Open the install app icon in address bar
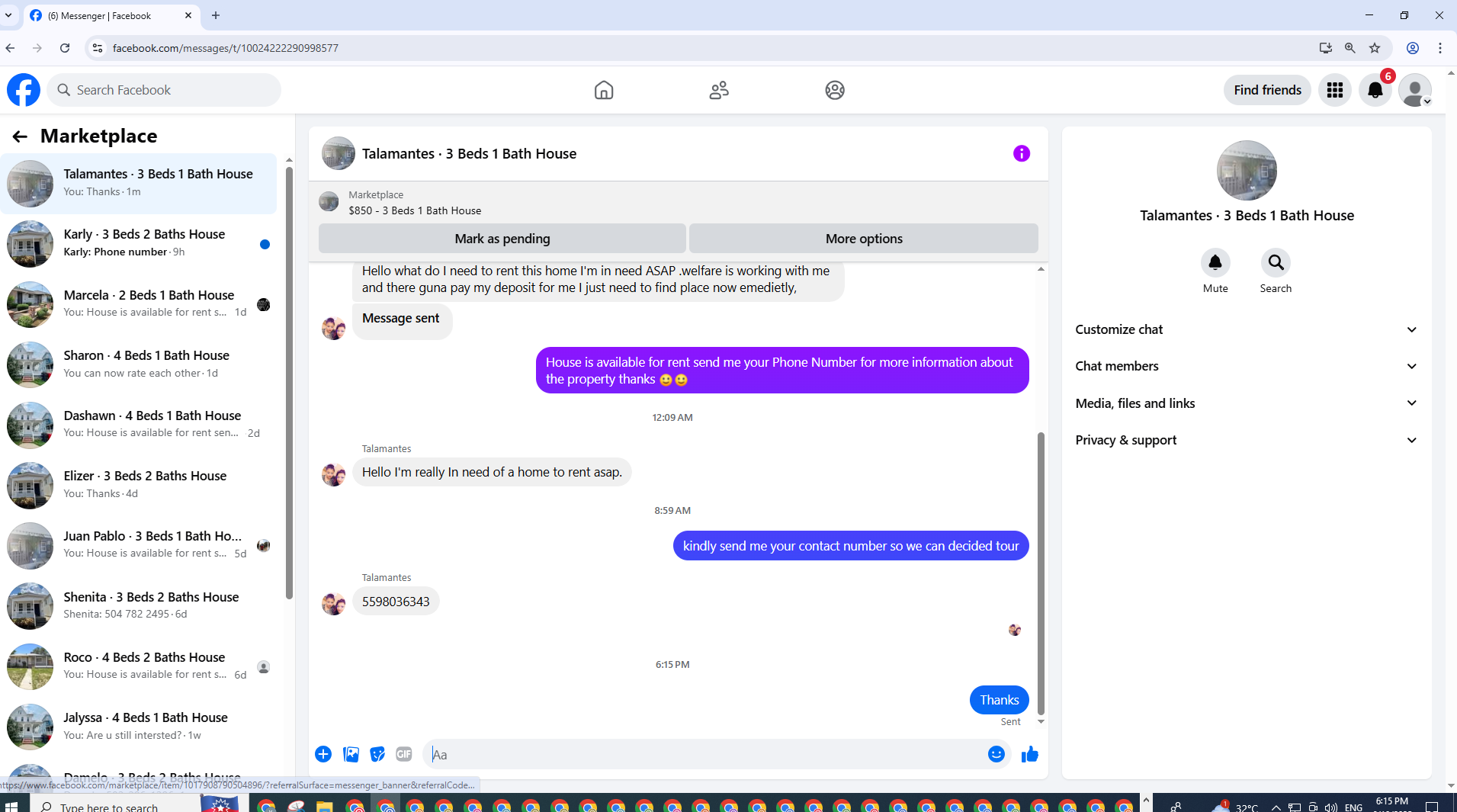Image resolution: width=1457 pixels, height=812 pixels. coord(1326,48)
